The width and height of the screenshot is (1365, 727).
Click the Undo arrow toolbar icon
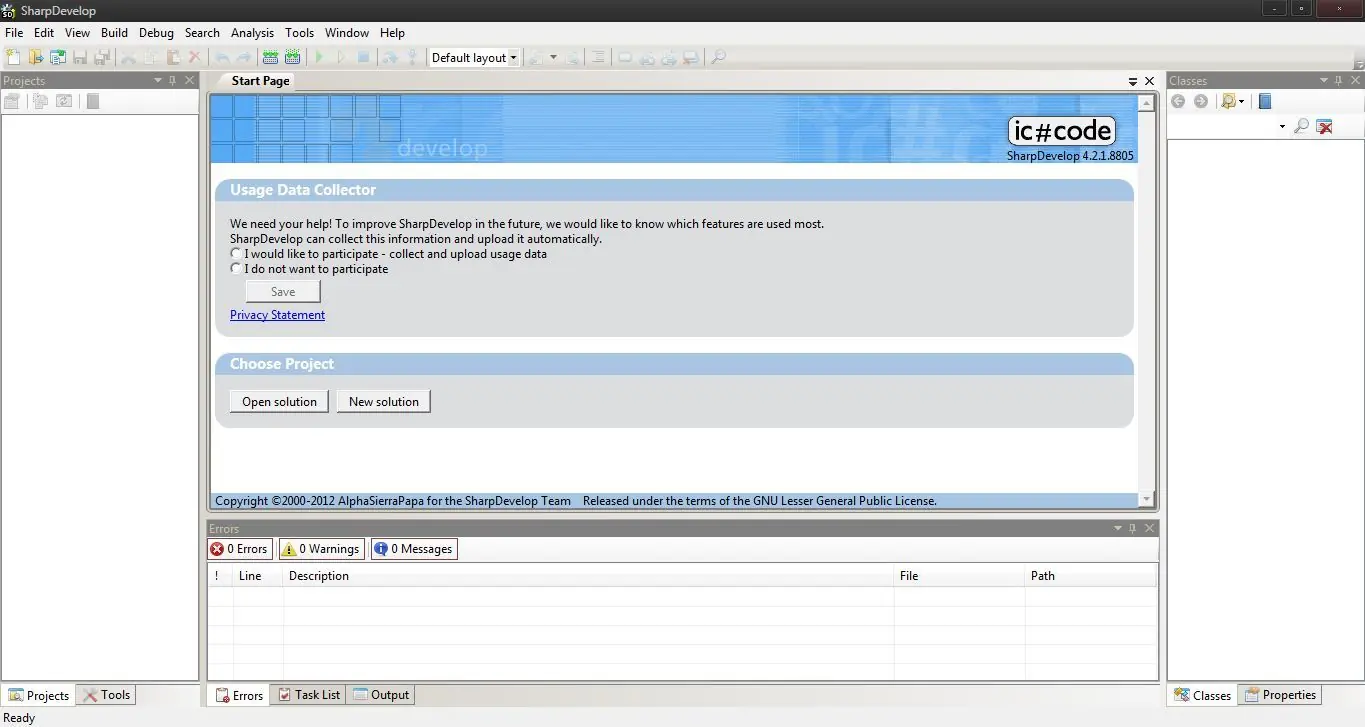click(222, 58)
